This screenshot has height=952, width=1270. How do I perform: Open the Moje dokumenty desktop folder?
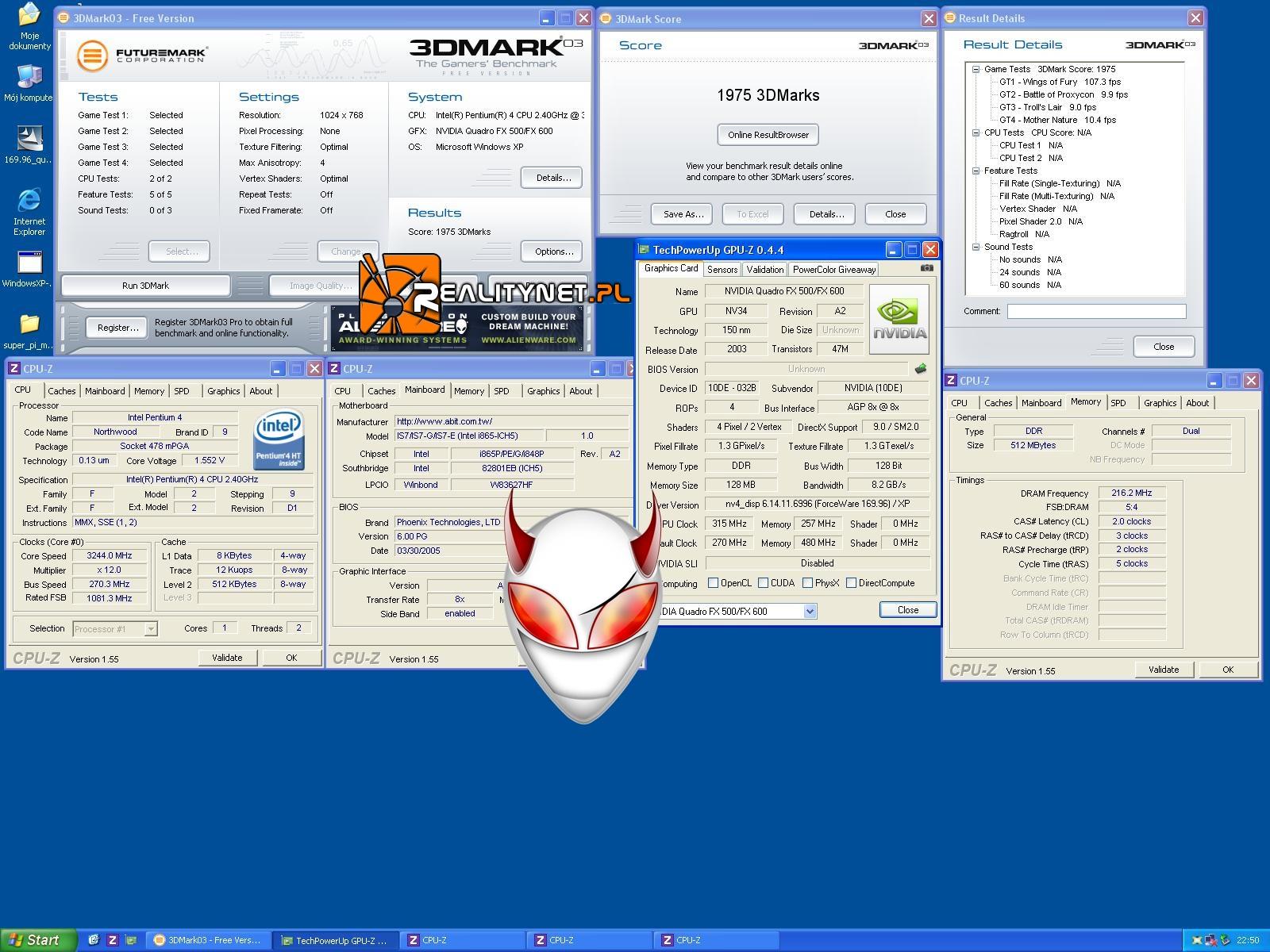[29, 26]
